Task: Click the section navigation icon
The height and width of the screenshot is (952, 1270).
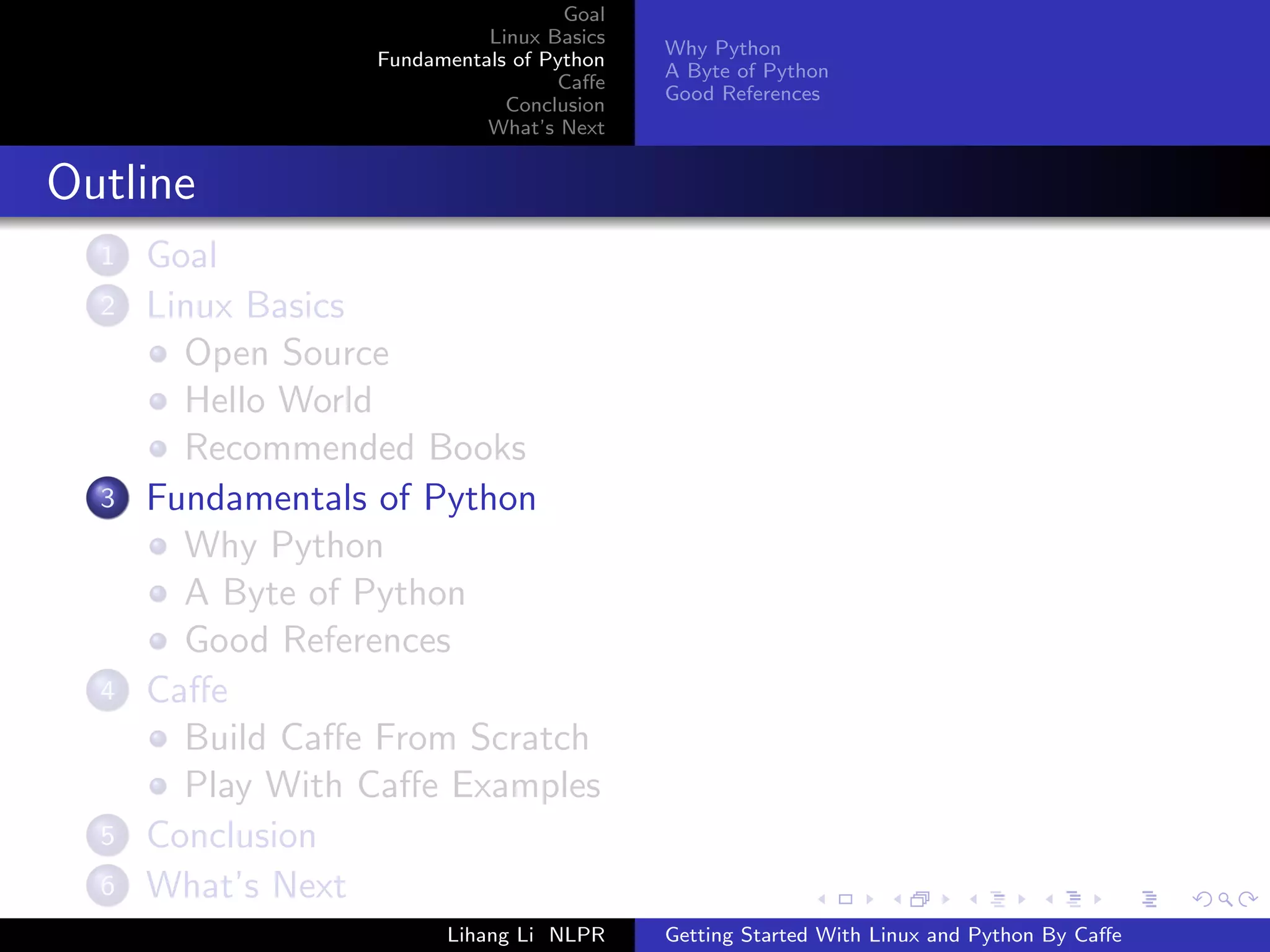Action: click(x=1073, y=899)
